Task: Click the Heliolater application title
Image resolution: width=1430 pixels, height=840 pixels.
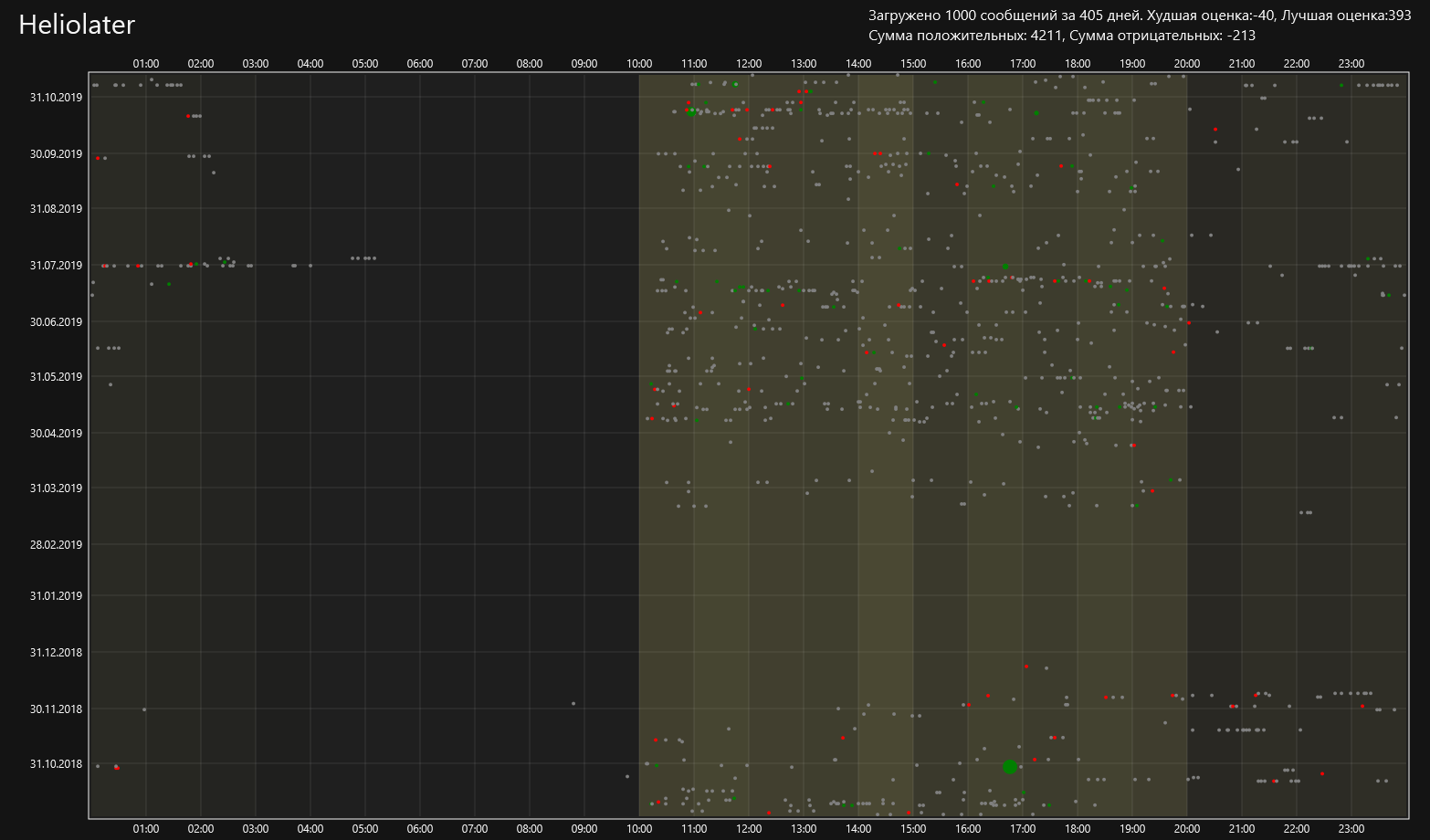Action: tap(77, 25)
